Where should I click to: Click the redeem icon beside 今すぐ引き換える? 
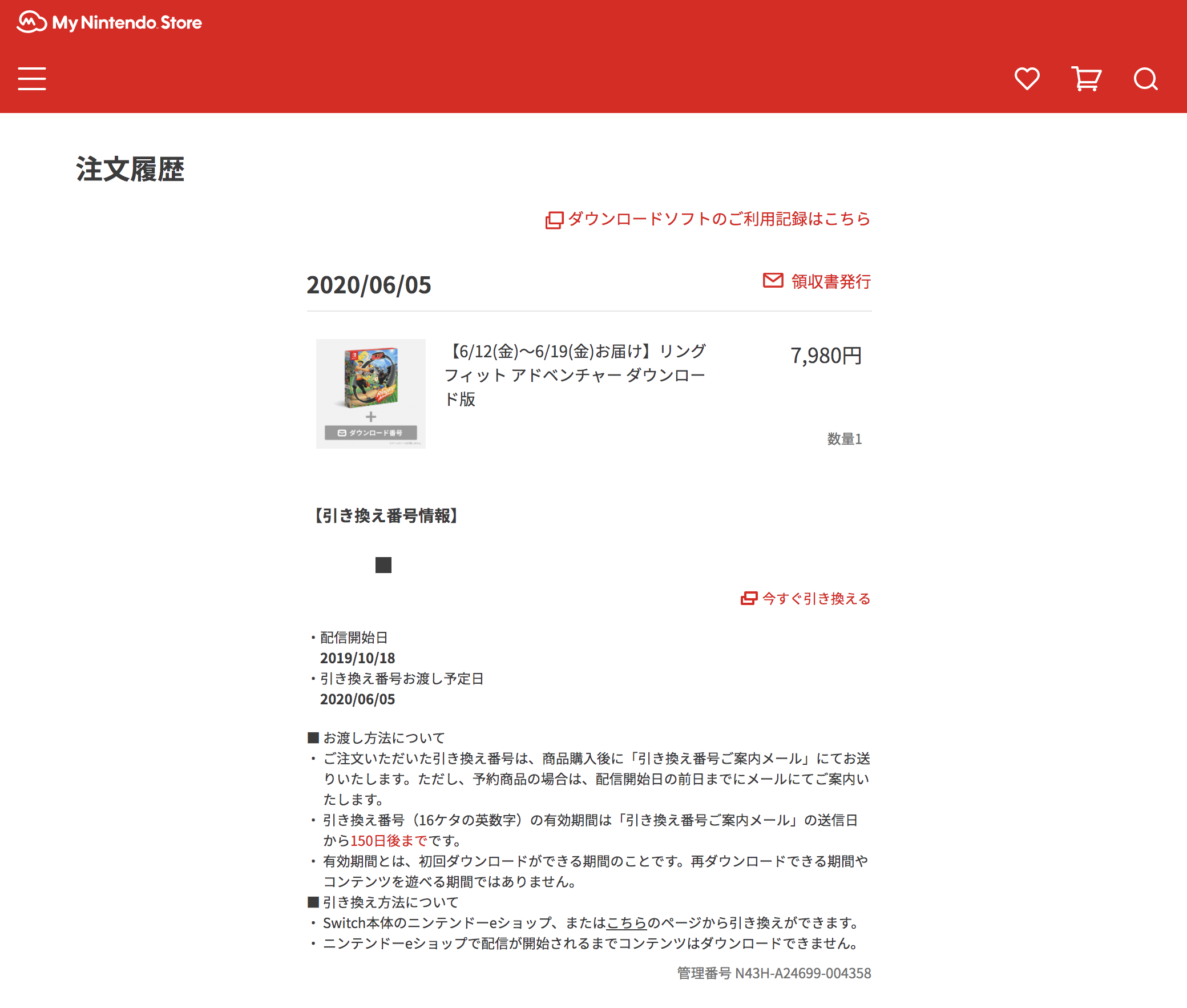tap(749, 598)
